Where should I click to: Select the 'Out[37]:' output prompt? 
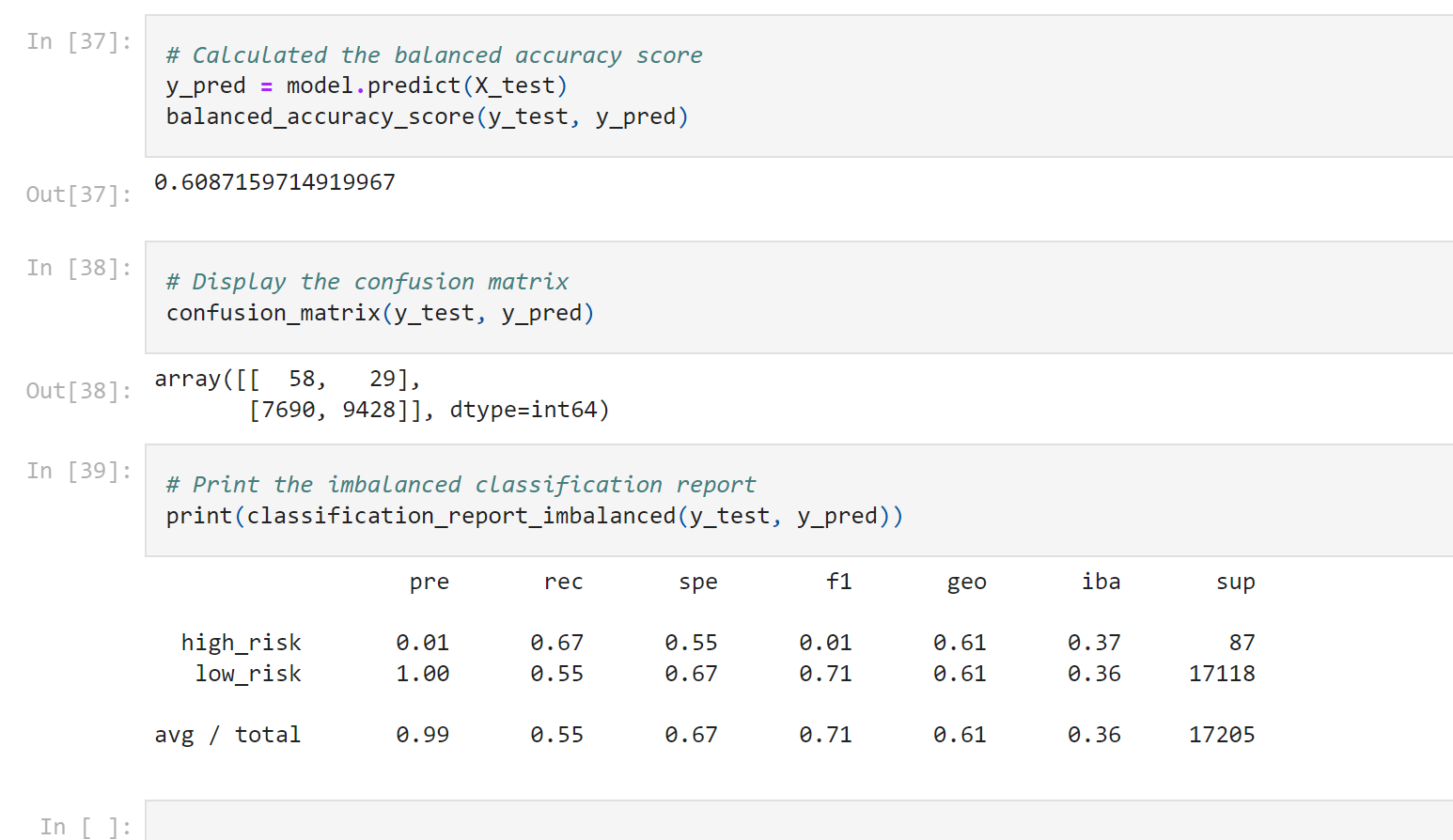[x=79, y=194]
